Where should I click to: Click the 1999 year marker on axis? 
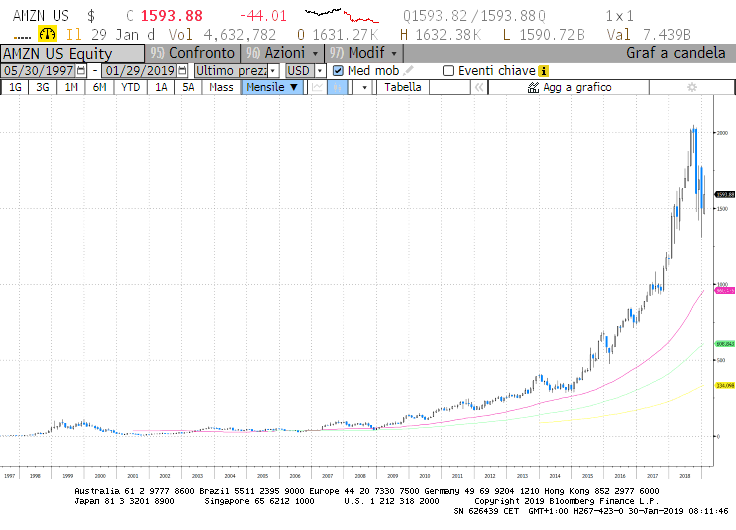(x=68, y=476)
